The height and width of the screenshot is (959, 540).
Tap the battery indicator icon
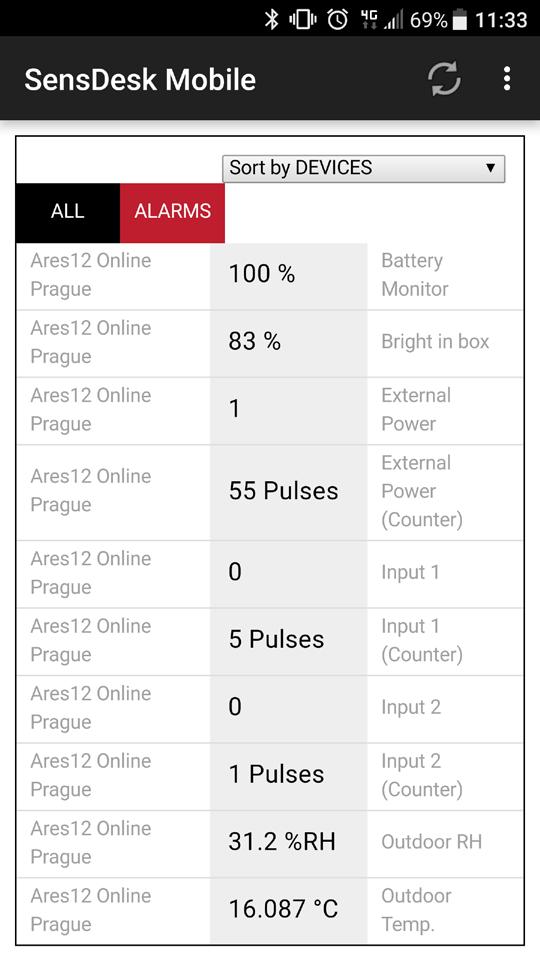point(459,20)
